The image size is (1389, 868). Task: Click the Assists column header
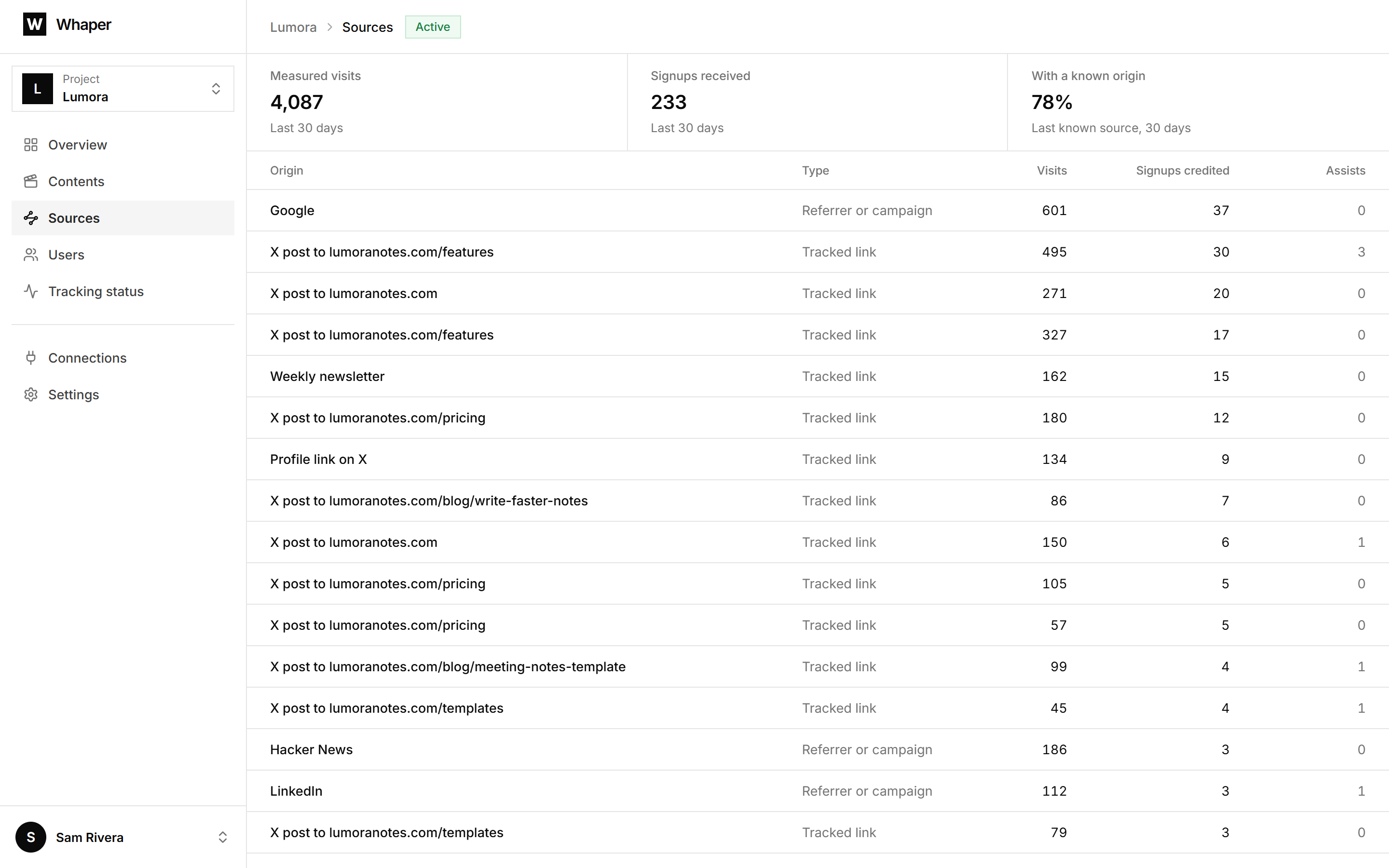1346,171
